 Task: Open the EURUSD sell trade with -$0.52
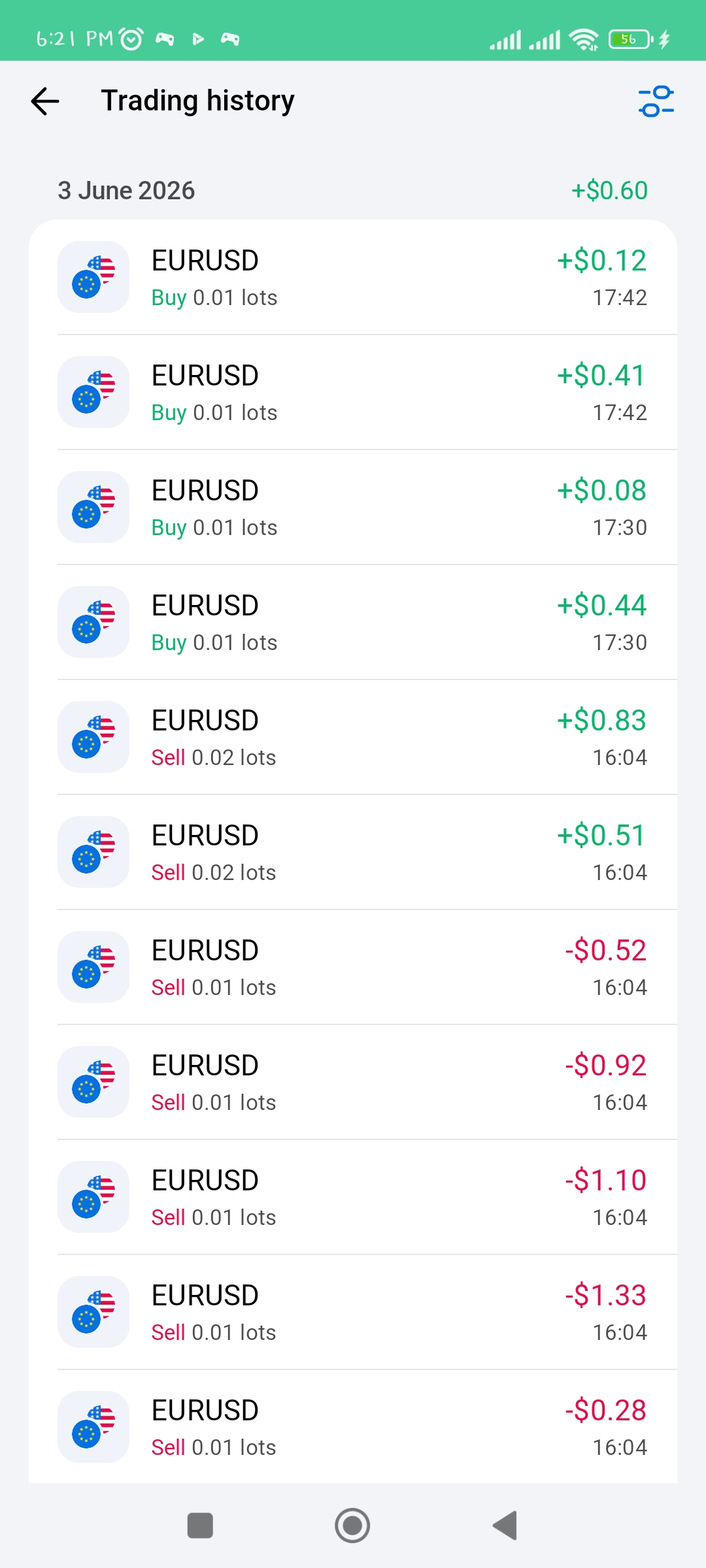tap(353, 968)
